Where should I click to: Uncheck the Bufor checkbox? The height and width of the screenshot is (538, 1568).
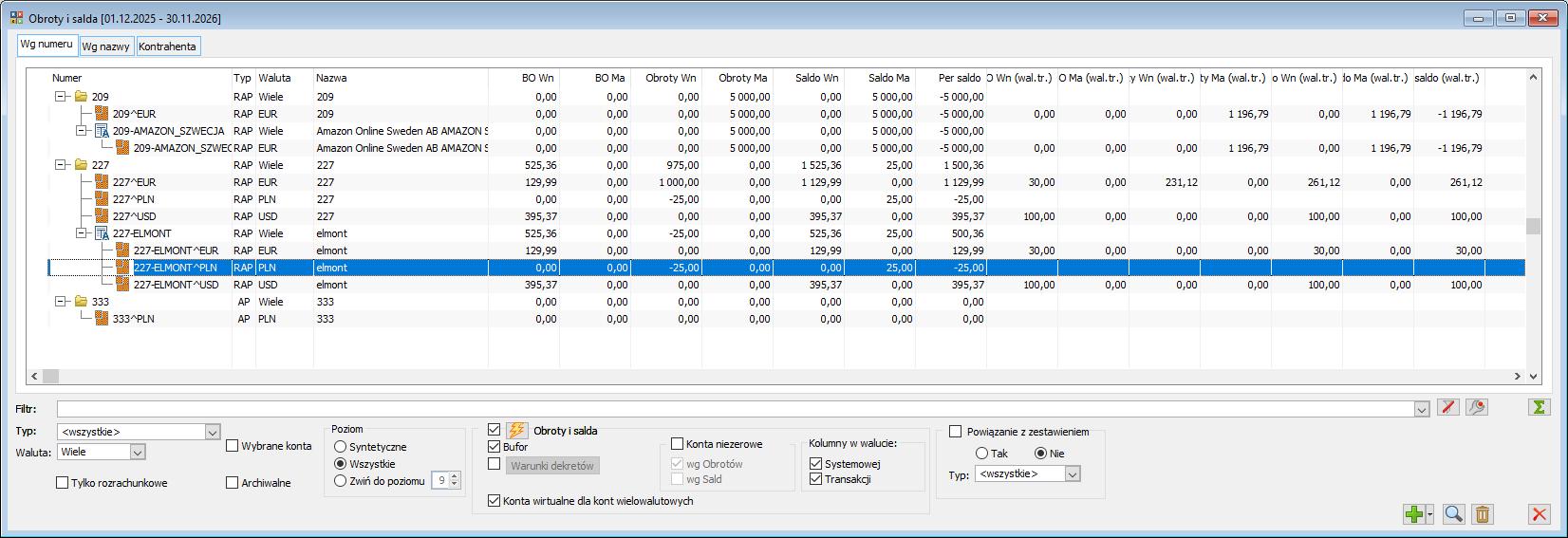click(494, 446)
